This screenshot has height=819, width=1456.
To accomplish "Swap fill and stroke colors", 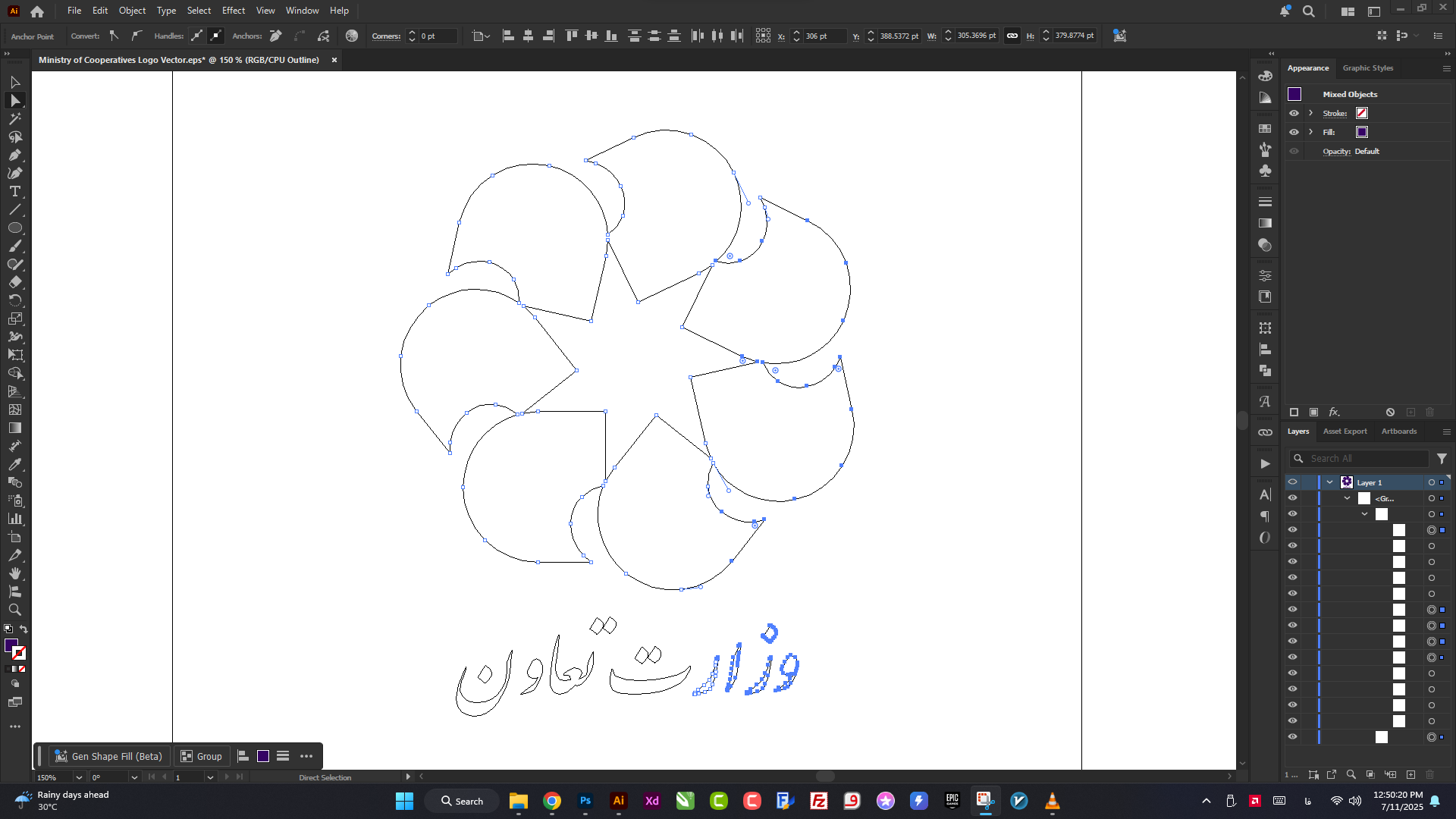I will click(x=24, y=629).
